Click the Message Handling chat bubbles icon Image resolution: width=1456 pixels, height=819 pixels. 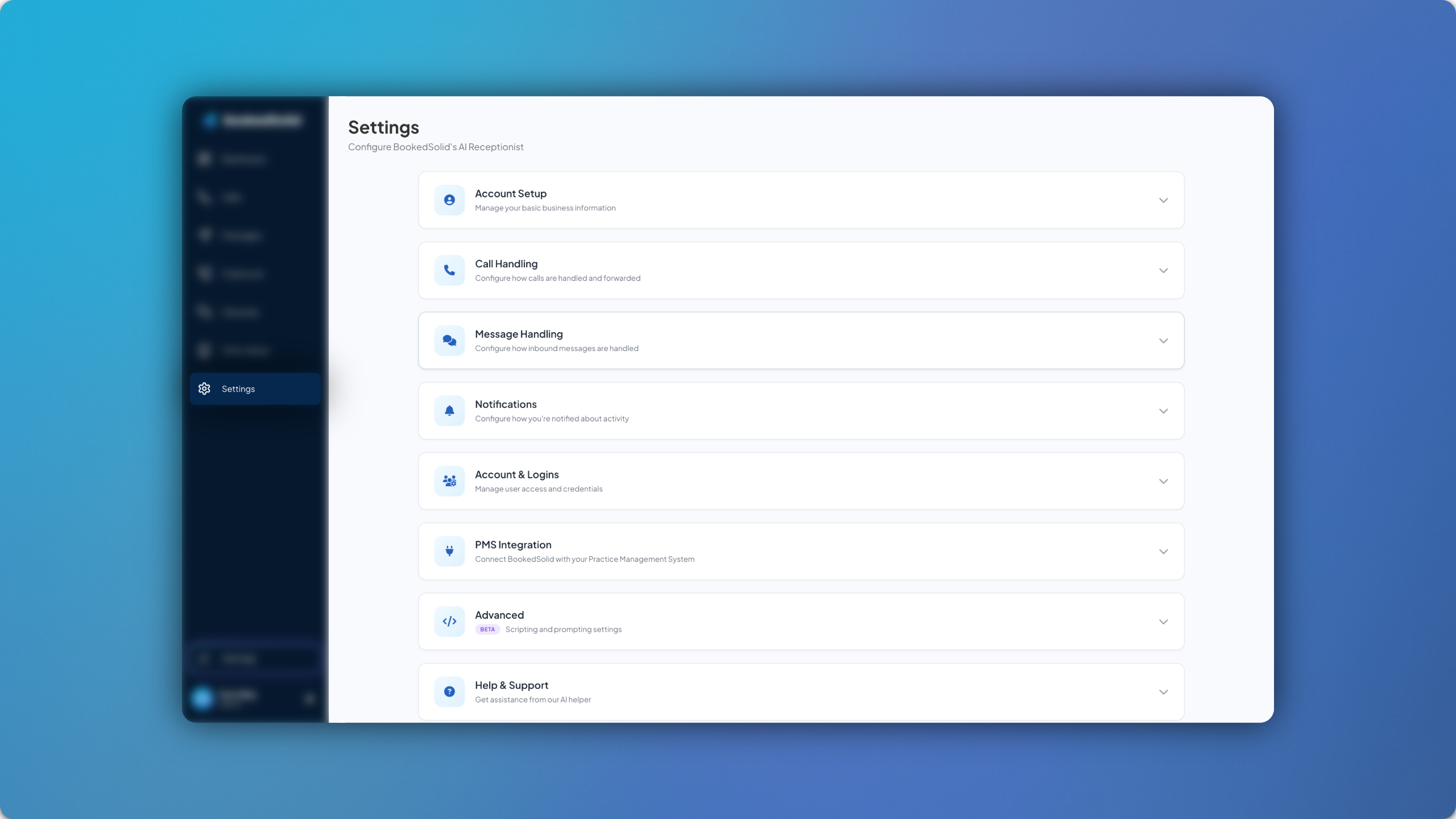(x=449, y=341)
